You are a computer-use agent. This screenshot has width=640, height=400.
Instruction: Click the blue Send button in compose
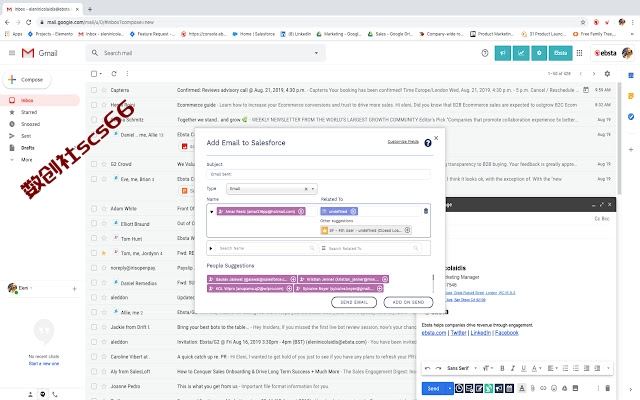click(x=433, y=388)
